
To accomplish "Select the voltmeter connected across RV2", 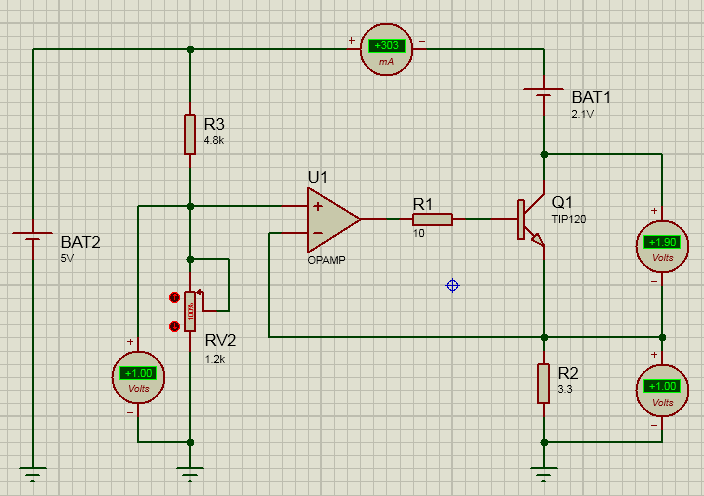I will coord(138,377).
